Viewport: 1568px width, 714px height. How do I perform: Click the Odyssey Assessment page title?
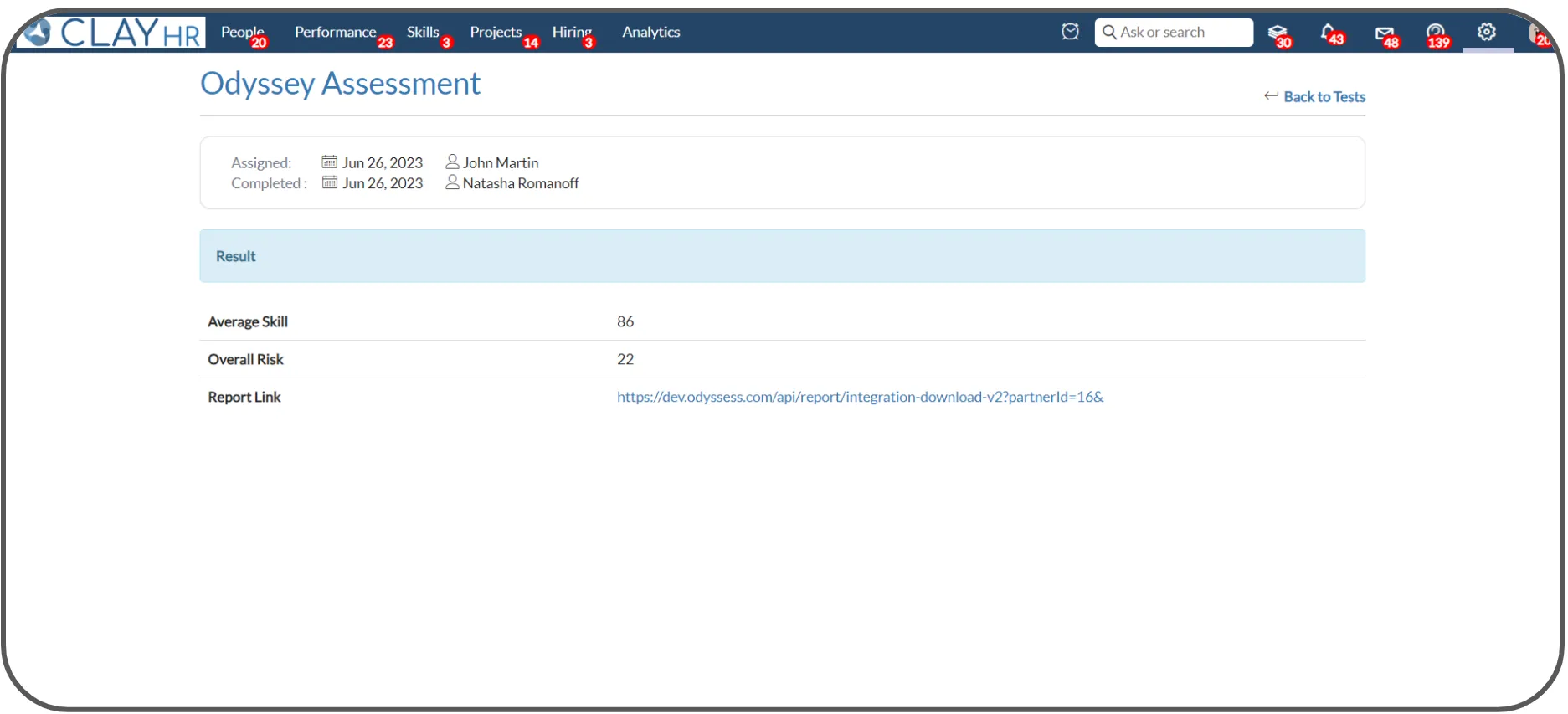(x=340, y=84)
